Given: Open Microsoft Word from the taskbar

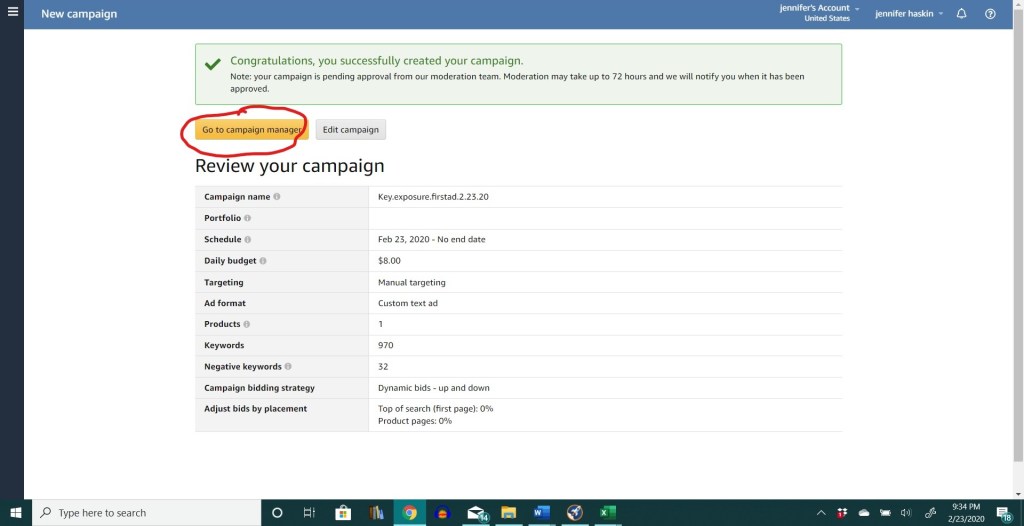Looking at the screenshot, I should point(541,513).
